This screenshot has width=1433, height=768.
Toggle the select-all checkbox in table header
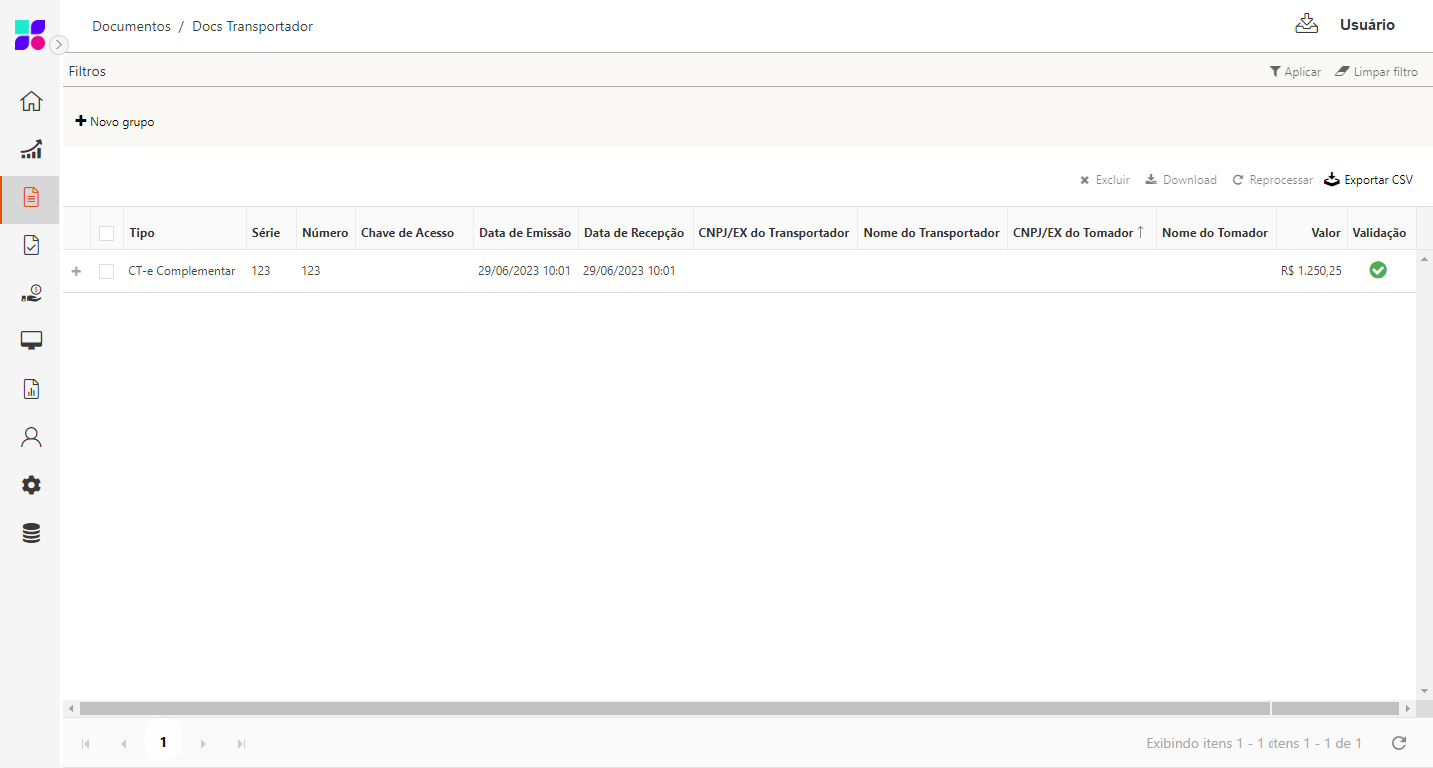[107, 233]
